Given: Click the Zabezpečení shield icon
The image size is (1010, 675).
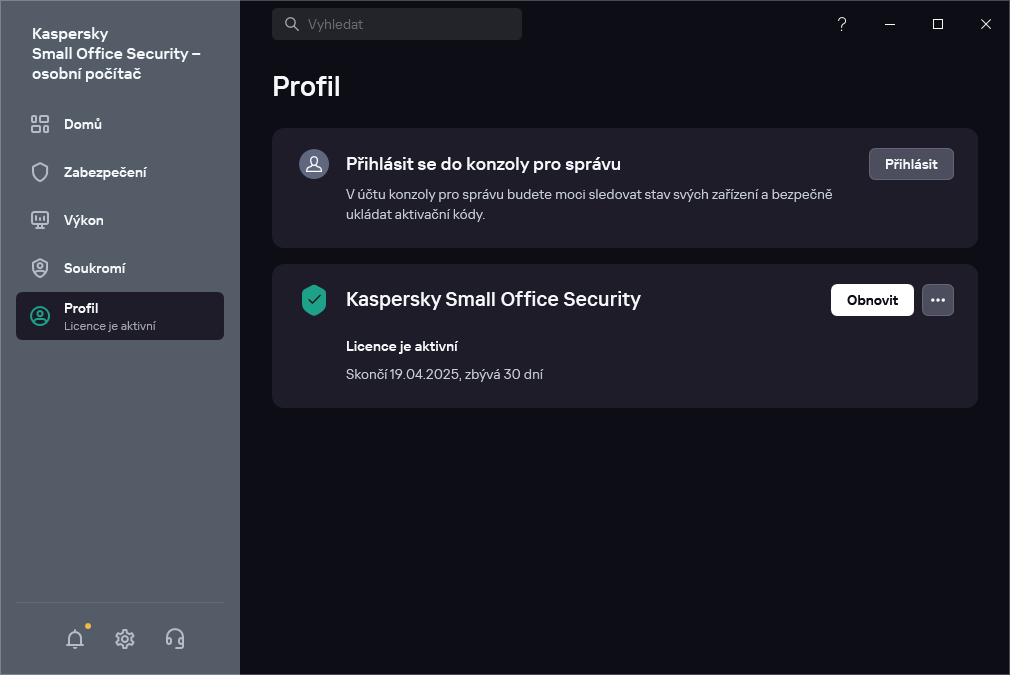Looking at the screenshot, I should [40, 172].
